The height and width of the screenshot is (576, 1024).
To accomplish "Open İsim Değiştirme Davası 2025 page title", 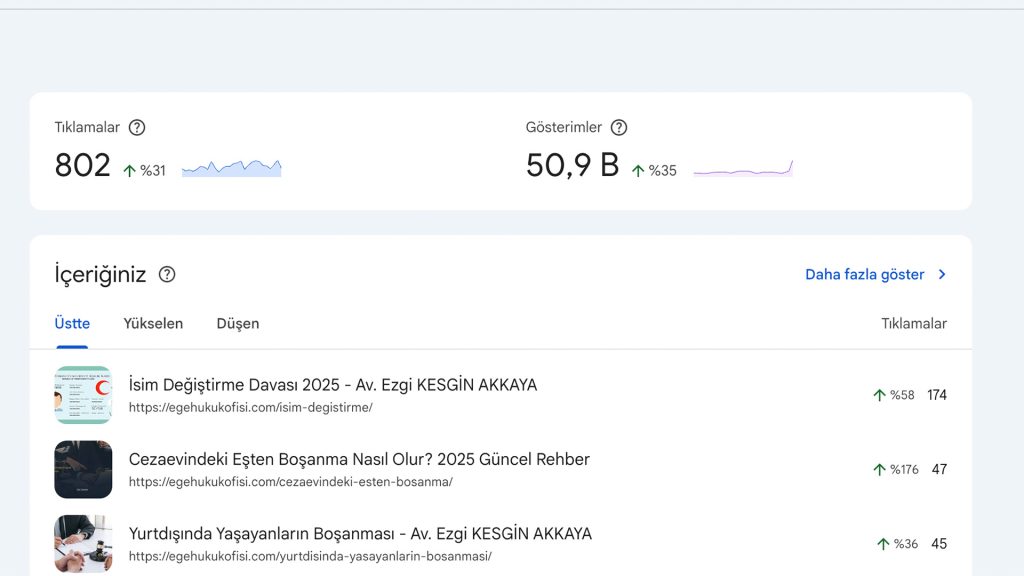I will pos(333,385).
